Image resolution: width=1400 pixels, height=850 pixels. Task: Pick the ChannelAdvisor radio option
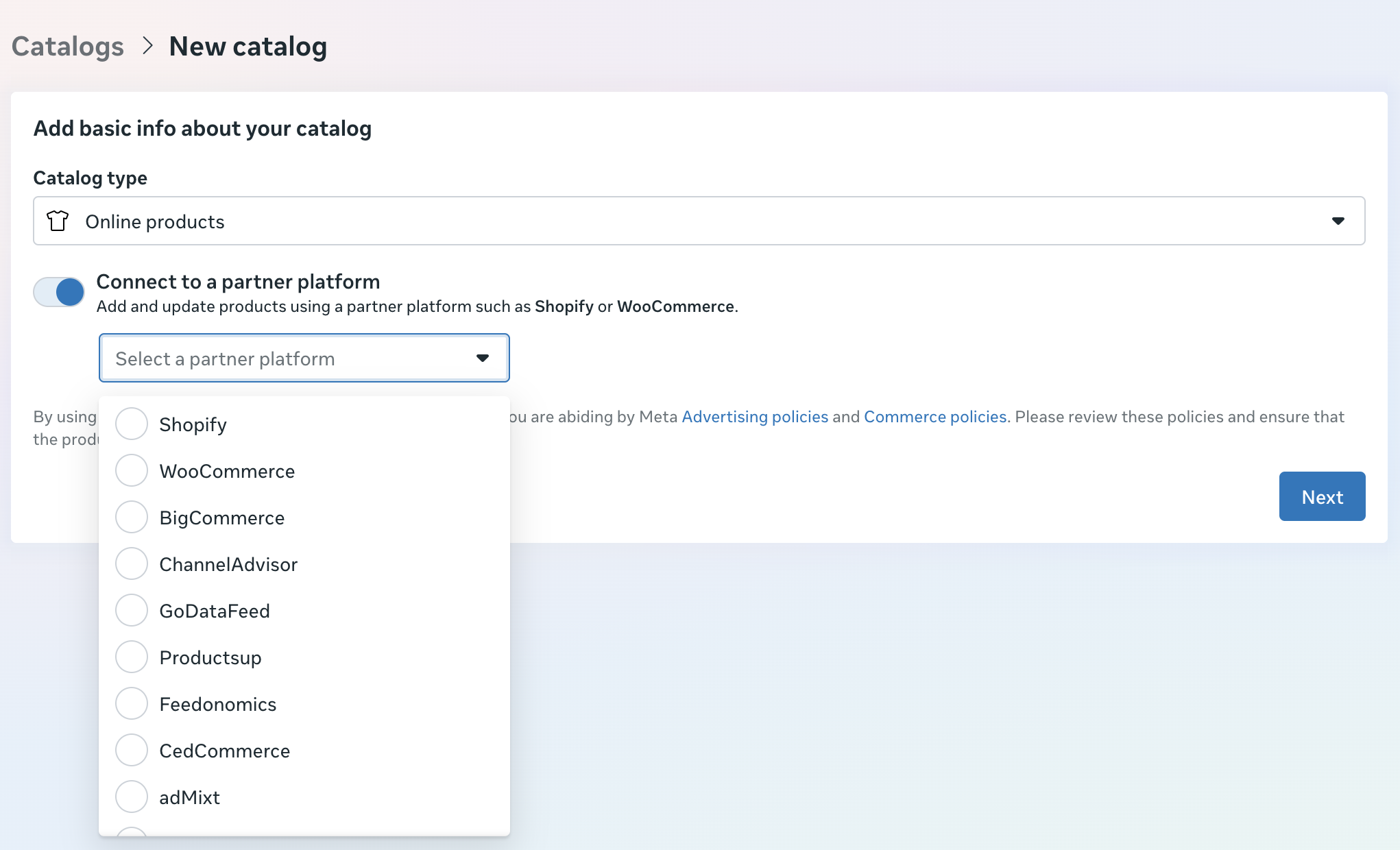131,564
